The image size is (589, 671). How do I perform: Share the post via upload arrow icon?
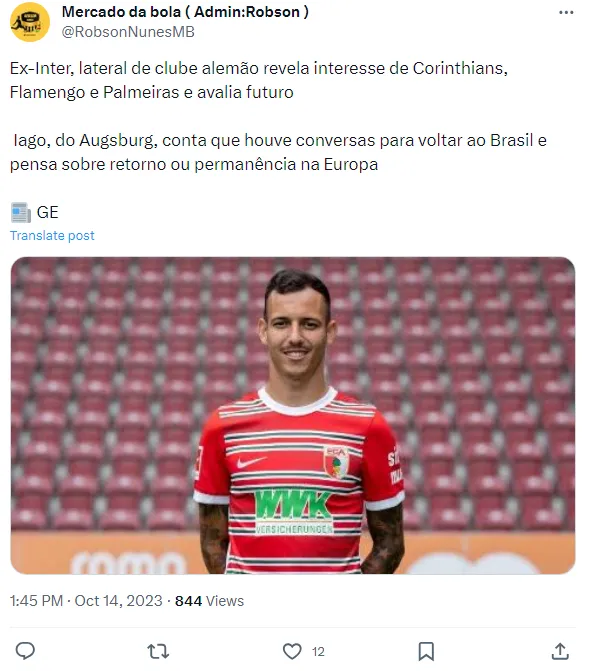tap(560, 651)
